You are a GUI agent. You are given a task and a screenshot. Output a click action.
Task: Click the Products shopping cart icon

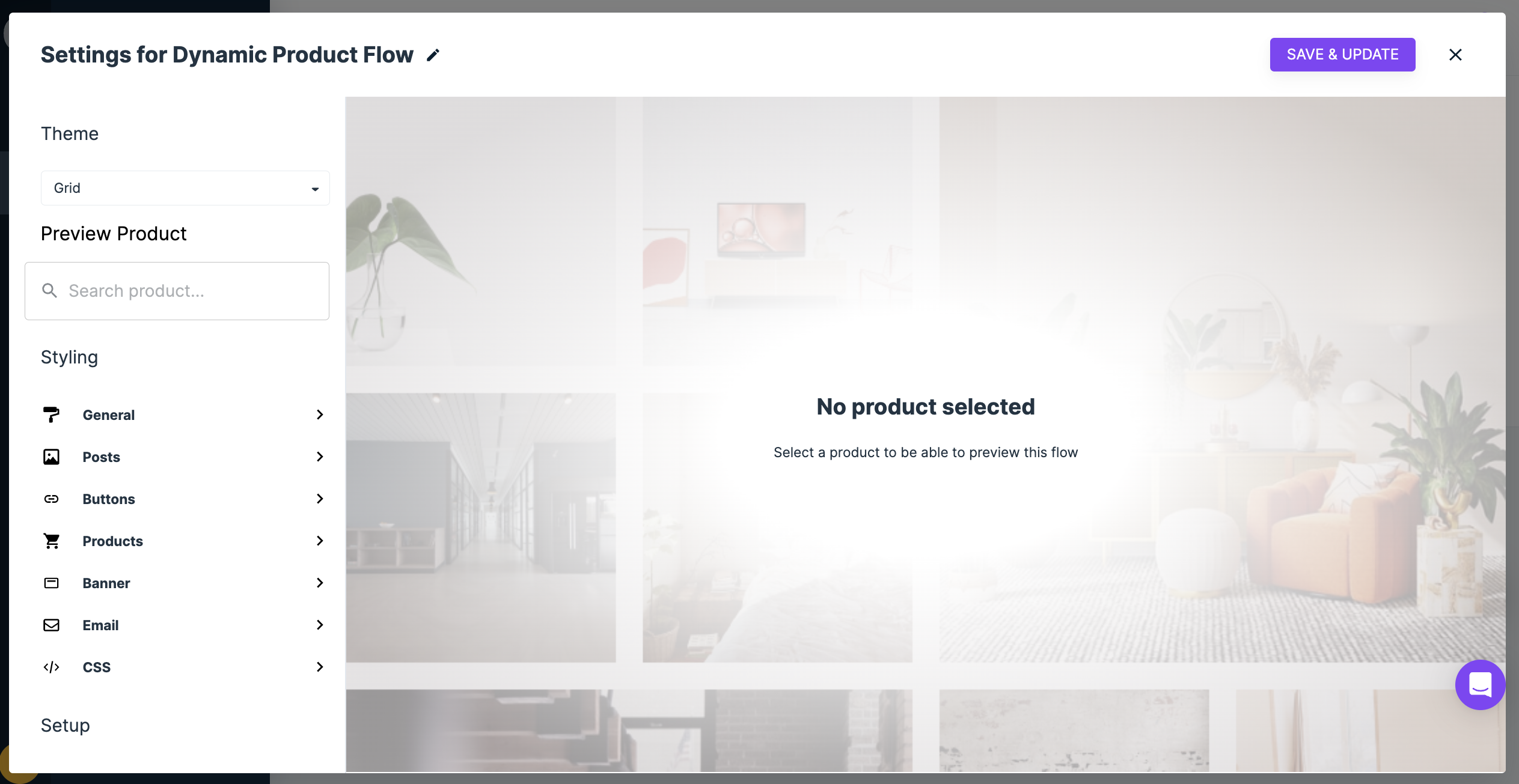pyautogui.click(x=52, y=541)
